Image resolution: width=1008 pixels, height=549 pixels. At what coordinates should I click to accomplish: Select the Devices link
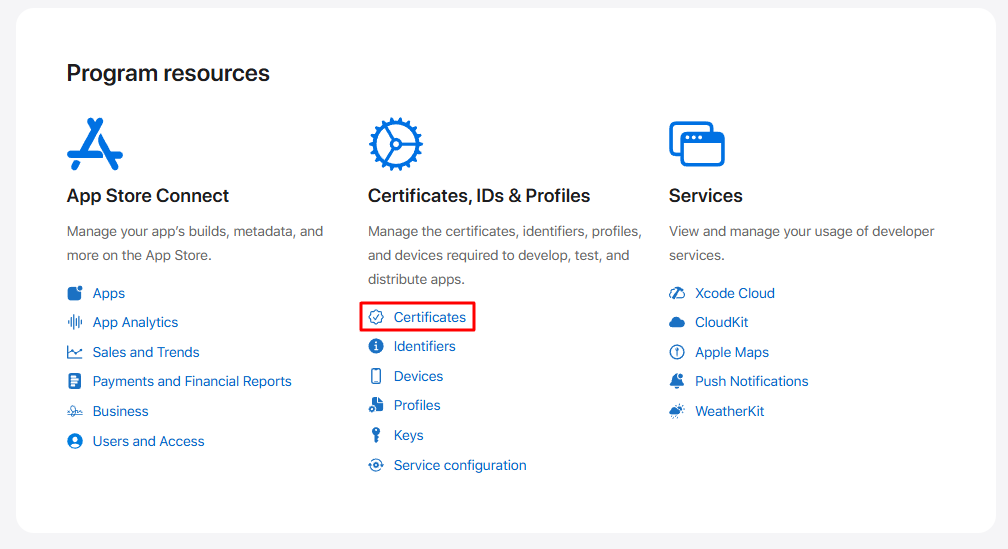(418, 376)
